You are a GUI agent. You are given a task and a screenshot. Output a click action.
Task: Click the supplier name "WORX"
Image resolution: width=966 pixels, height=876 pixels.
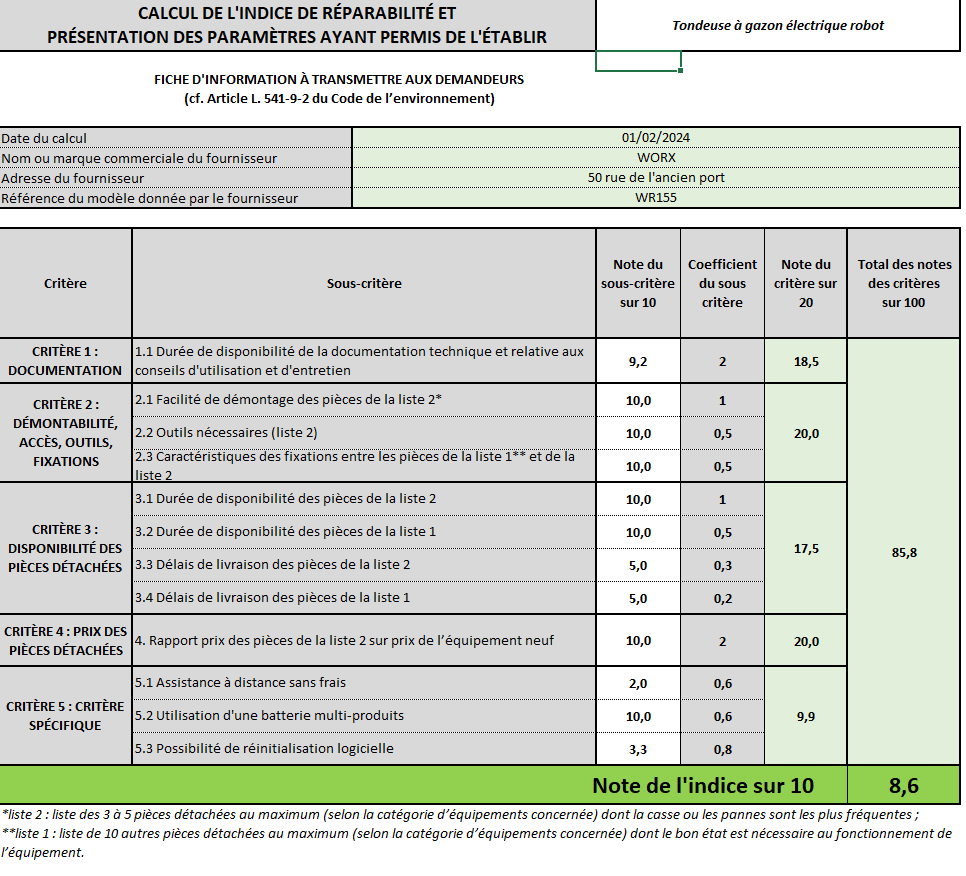tap(656, 158)
